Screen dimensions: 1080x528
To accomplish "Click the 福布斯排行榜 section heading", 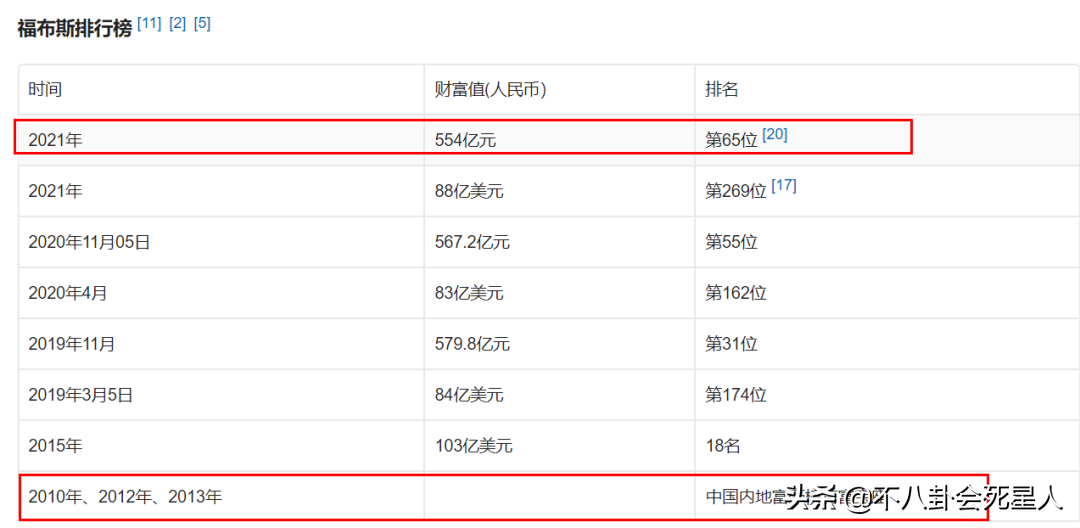I will pos(75,28).
